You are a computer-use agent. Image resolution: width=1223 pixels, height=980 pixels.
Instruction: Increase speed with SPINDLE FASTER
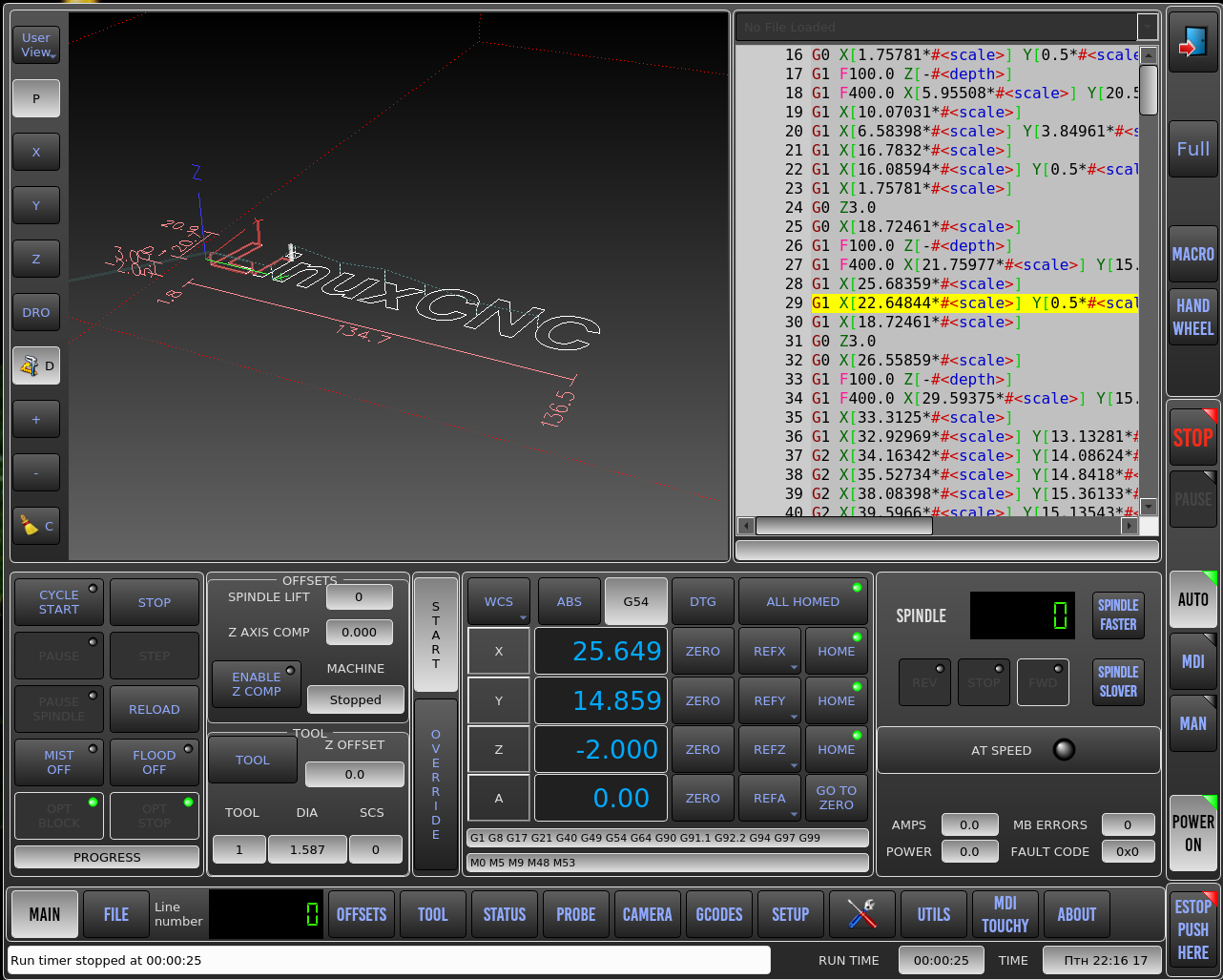[x=1118, y=615]
